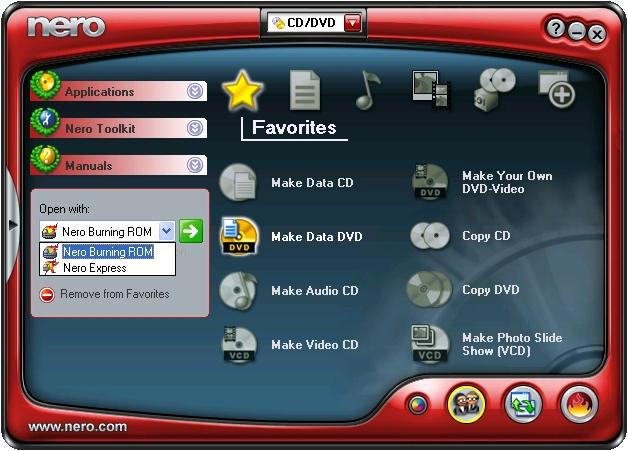This screenshot has height=451, width=628.
Task: Expand the Nero Toolkit panel chevron
Action: (x=195, y=129)
